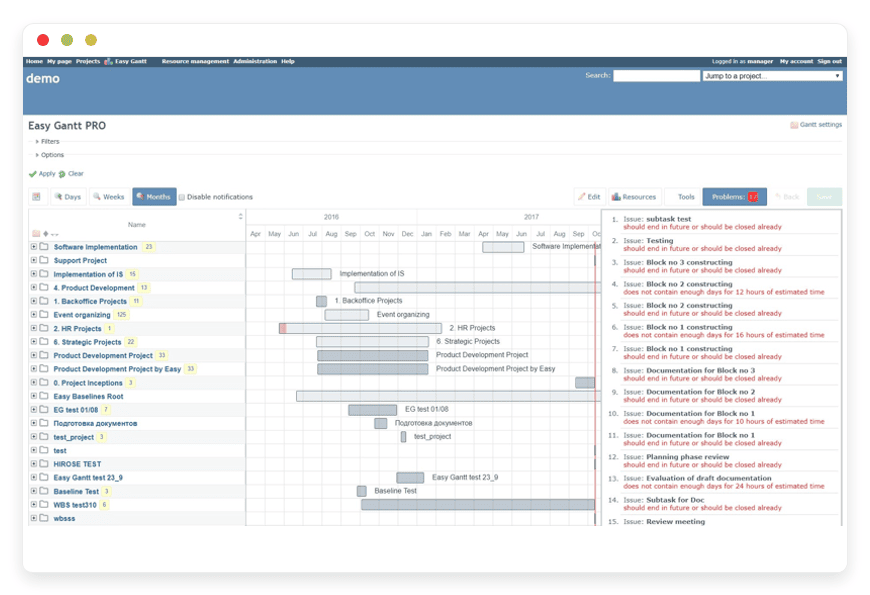Open Easy Gantt test 23_9 project link
The height and width of the screenshot is (595, 870).
coord(88,477)
